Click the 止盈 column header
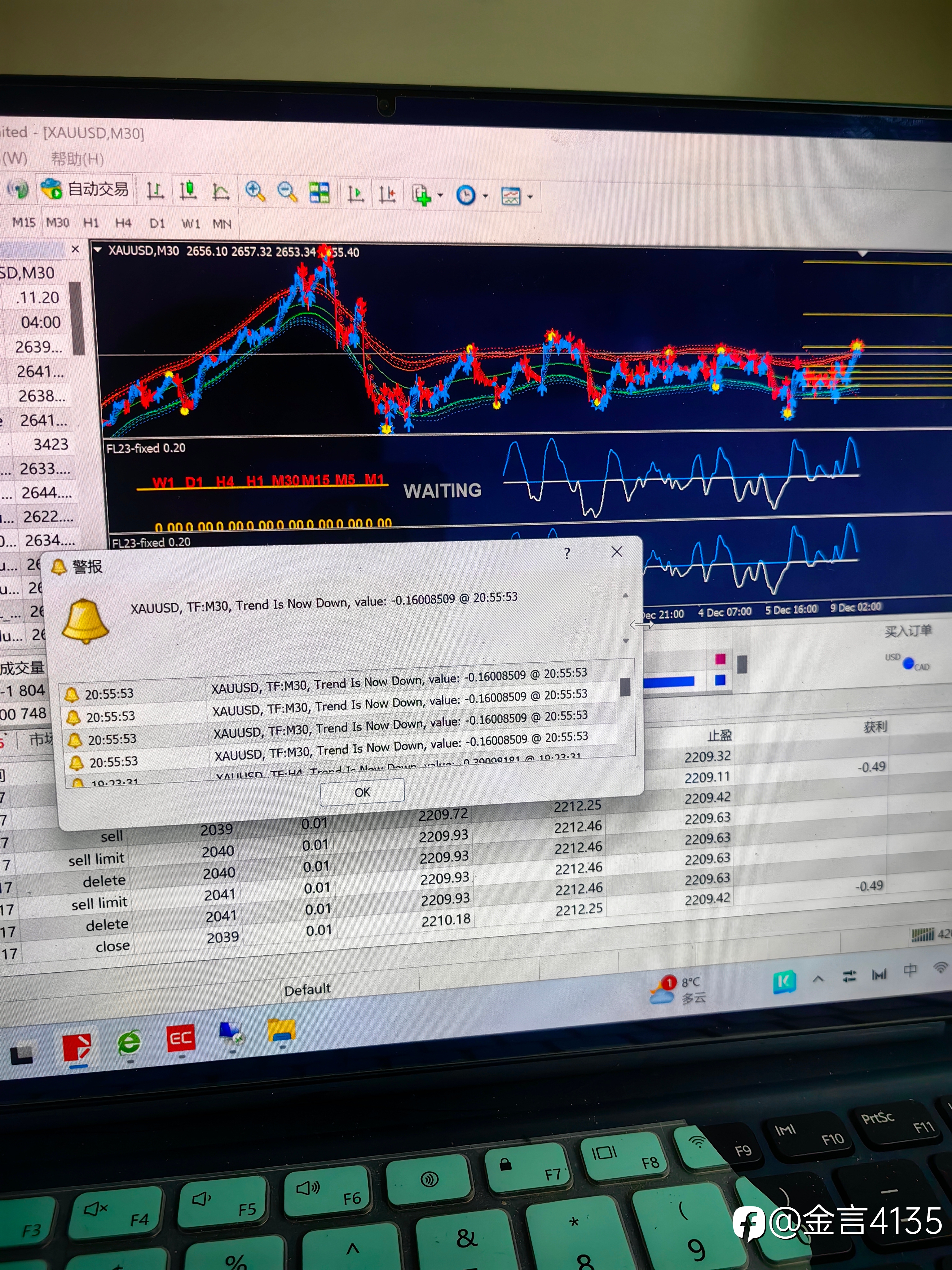952x1270 pixels. [x=719, y=735]
